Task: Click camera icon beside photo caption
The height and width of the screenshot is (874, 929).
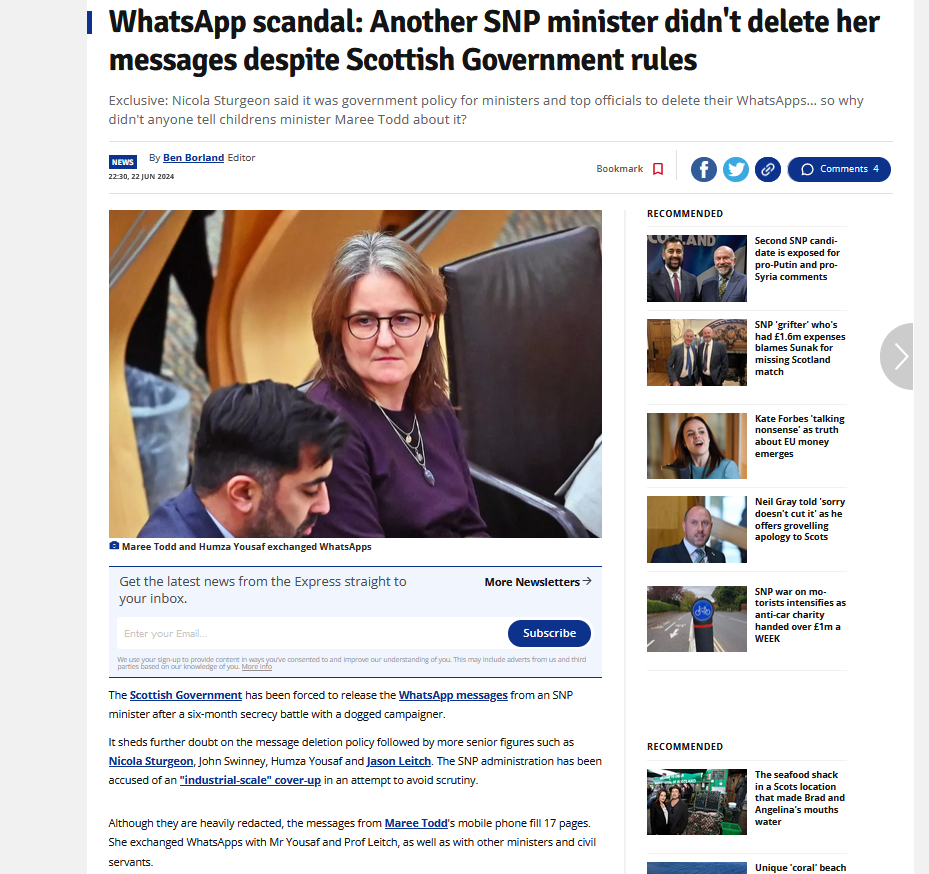Action: tap(114, 546)
